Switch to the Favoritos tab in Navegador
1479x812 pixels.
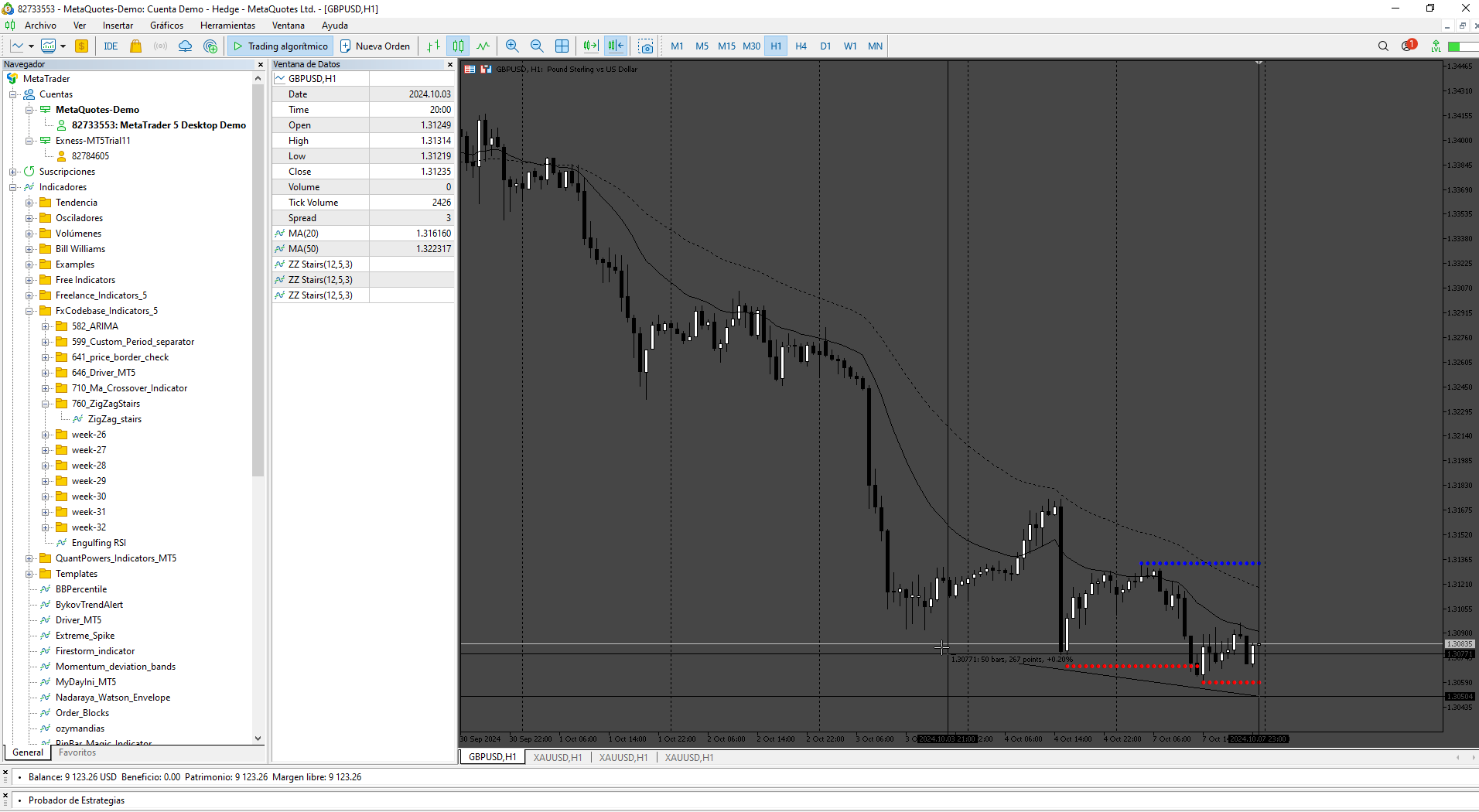pyautogui.click(x=77, y=752)
